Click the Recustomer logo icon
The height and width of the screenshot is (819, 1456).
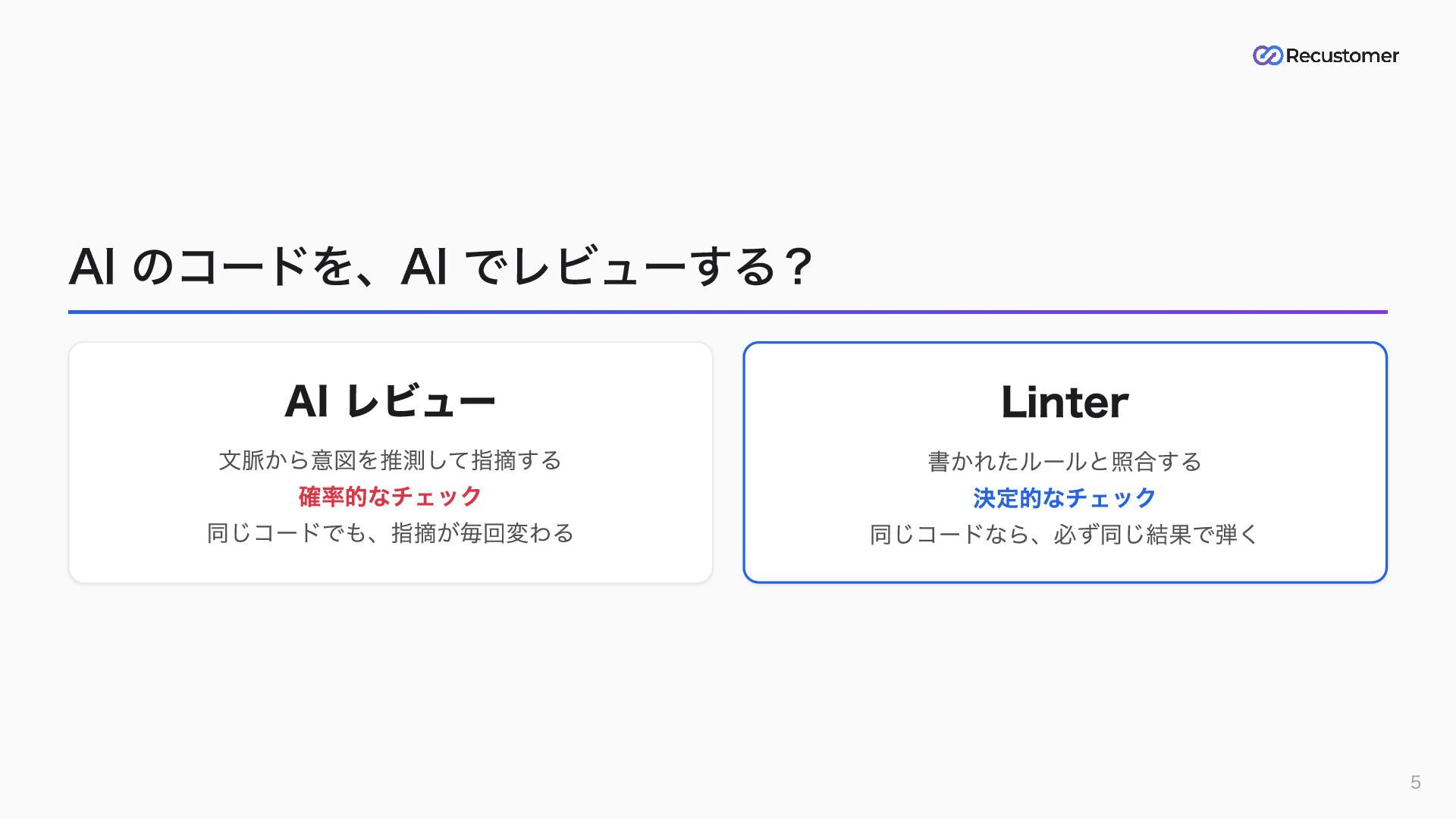pyautogui.click(x=1267, y=55)
